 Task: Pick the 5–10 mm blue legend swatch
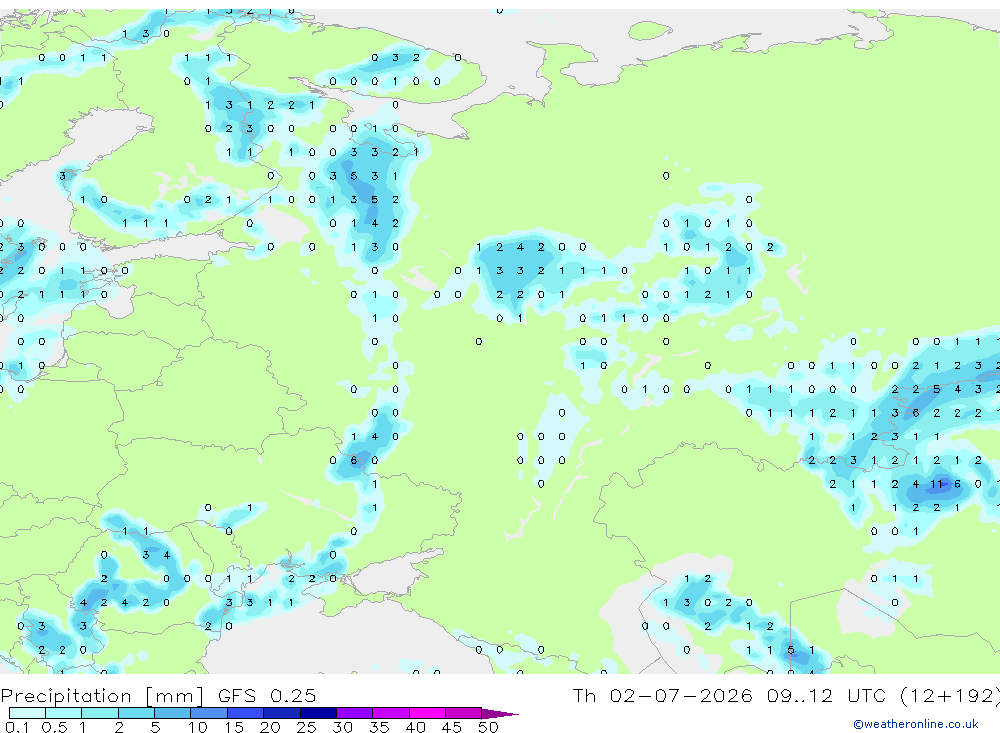point(173,713)
